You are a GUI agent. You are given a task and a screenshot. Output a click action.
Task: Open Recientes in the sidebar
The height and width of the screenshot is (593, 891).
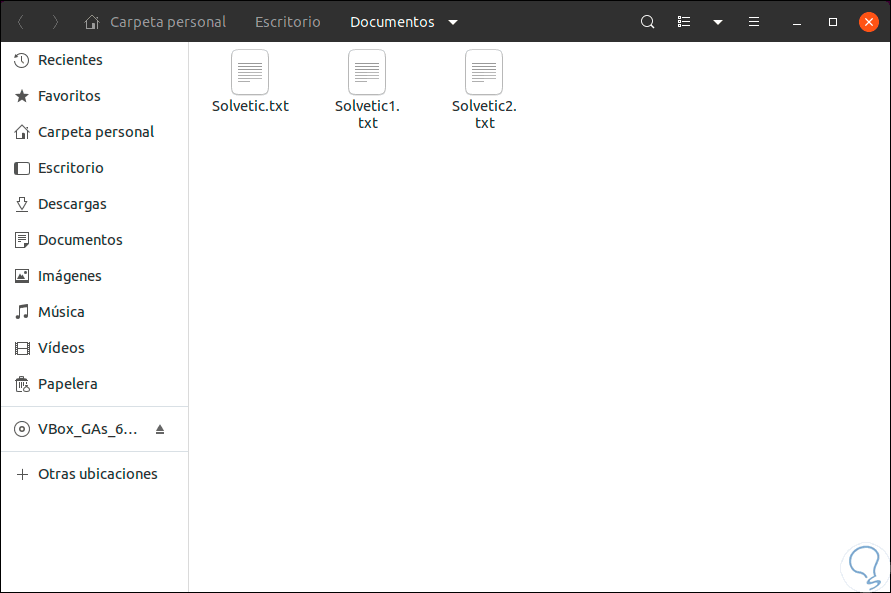pyautogui.click(x=70, y=60)
